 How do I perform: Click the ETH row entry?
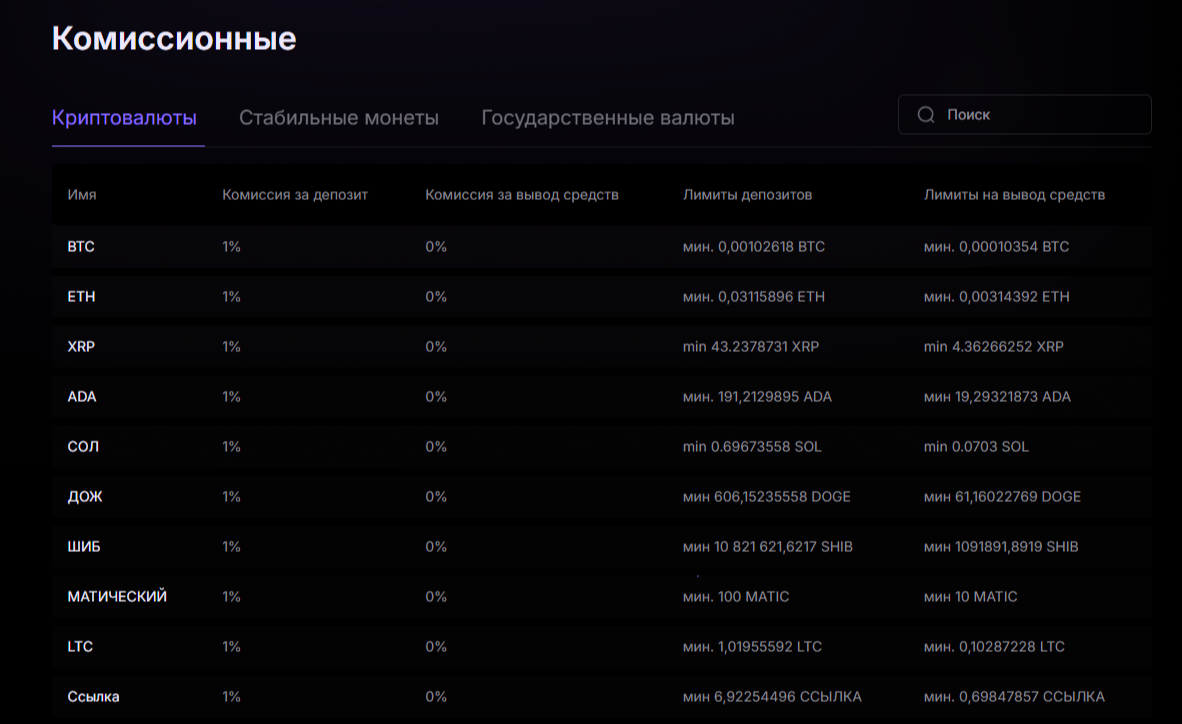[80, 296]
